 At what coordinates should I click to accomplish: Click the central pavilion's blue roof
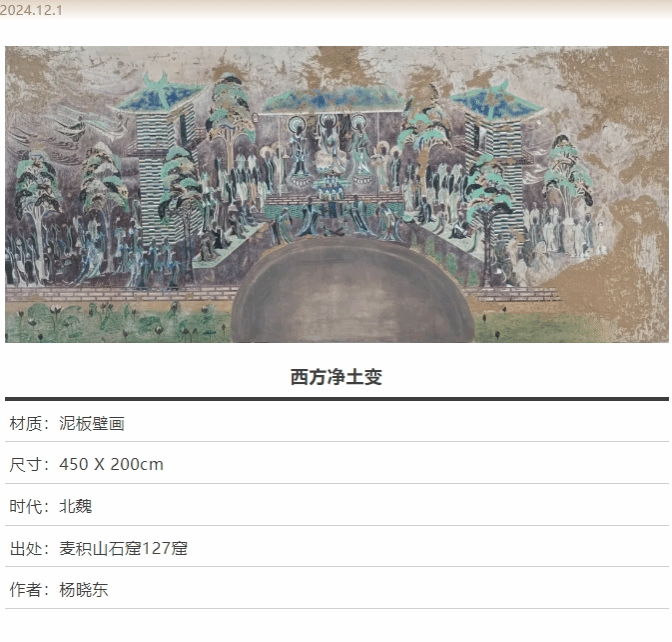[x=330, y=100]
